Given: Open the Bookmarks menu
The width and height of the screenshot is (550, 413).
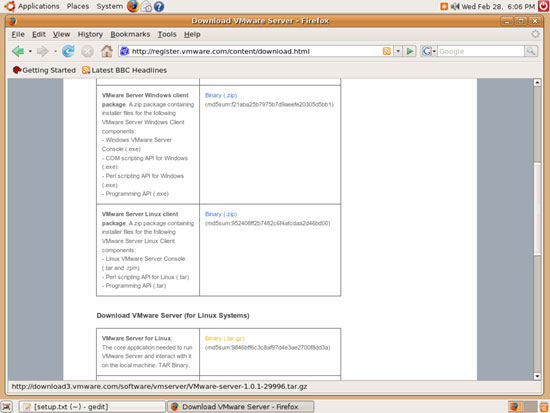Looking at the screenshot, I should click(x=130, y=34).
